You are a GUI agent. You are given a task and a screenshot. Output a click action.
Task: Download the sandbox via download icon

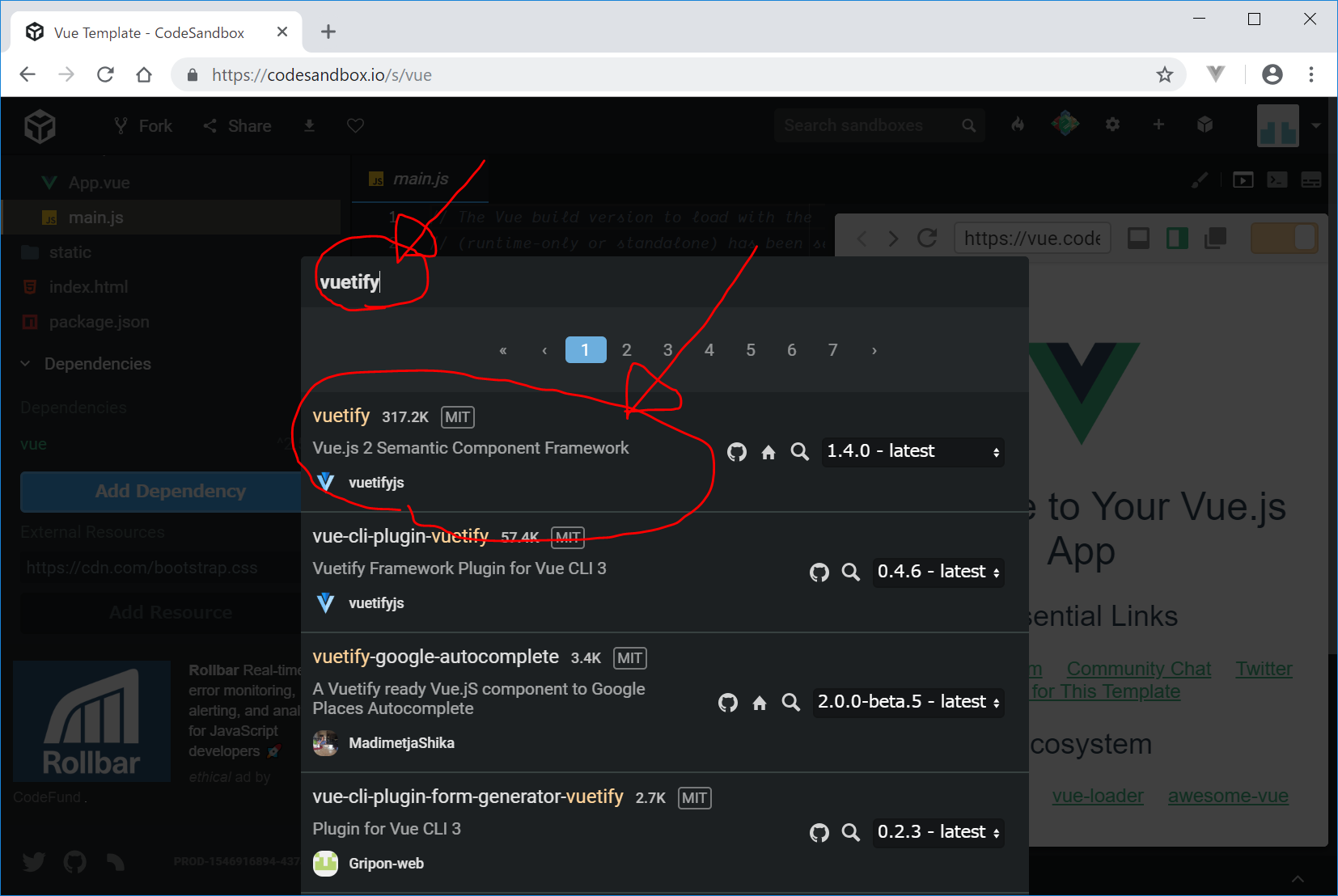click(x=309, y=125)
